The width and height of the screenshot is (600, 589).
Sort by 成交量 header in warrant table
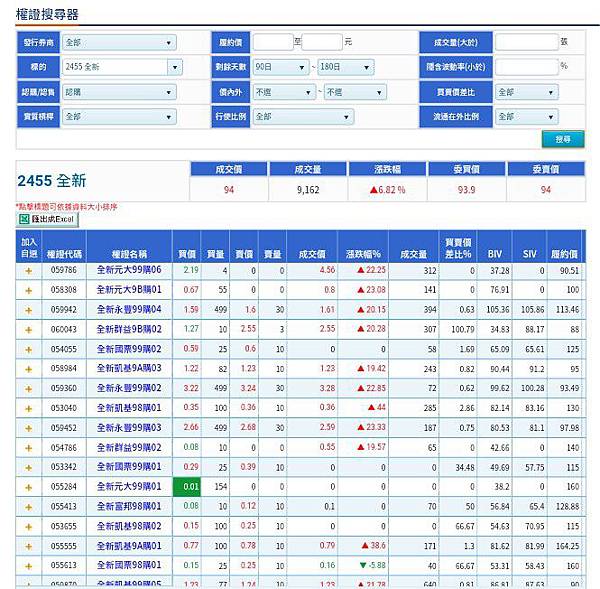click(413, 254)
